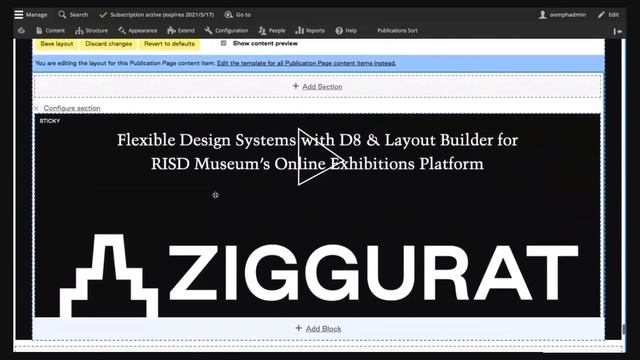The height and width of the screenshot is (360, 640).
Task: Open the Go to icon
Action: click(x=229, y=15)
